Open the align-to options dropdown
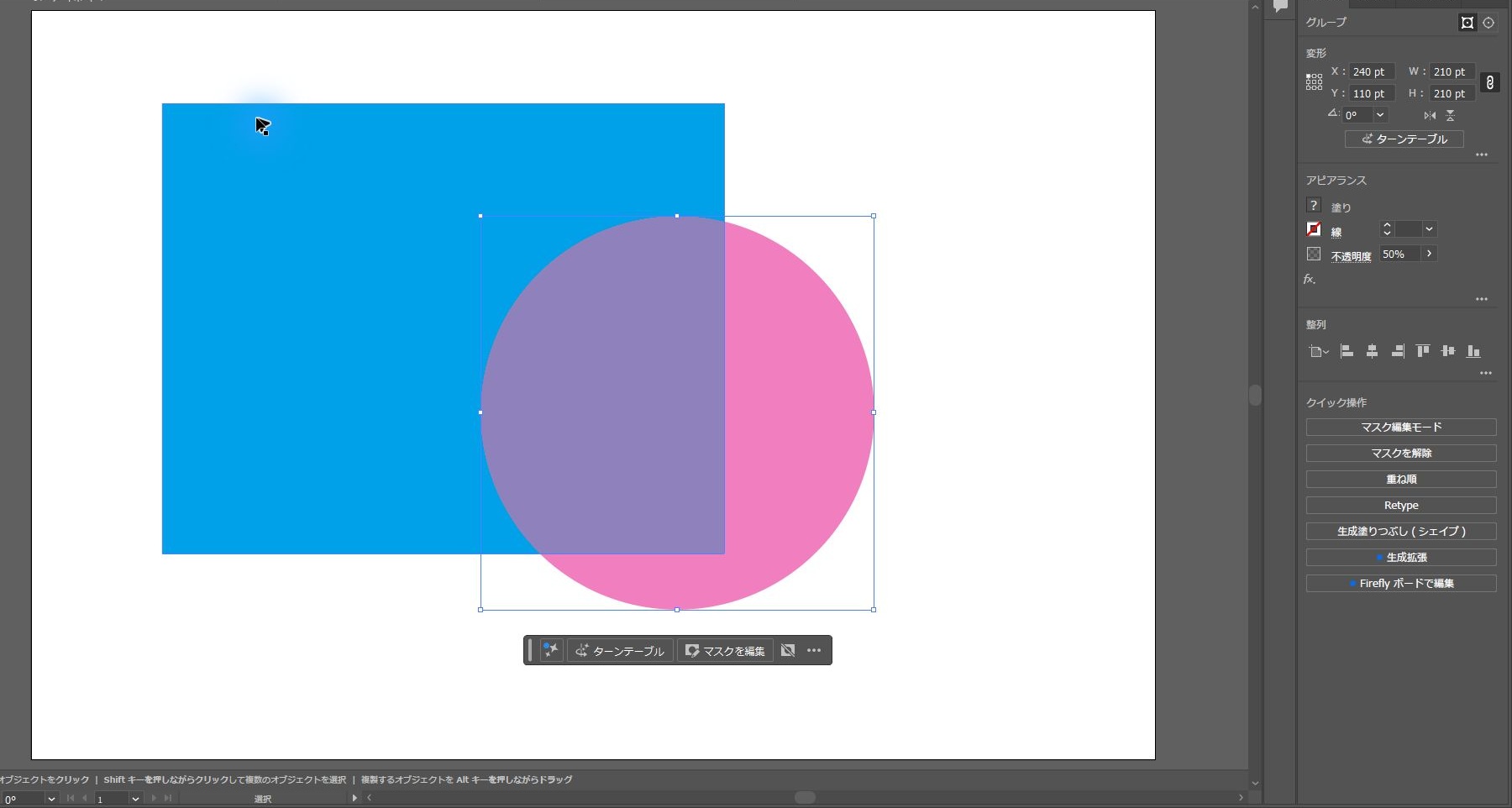Screen dimensions: 1512x808 coord(1319,352)
